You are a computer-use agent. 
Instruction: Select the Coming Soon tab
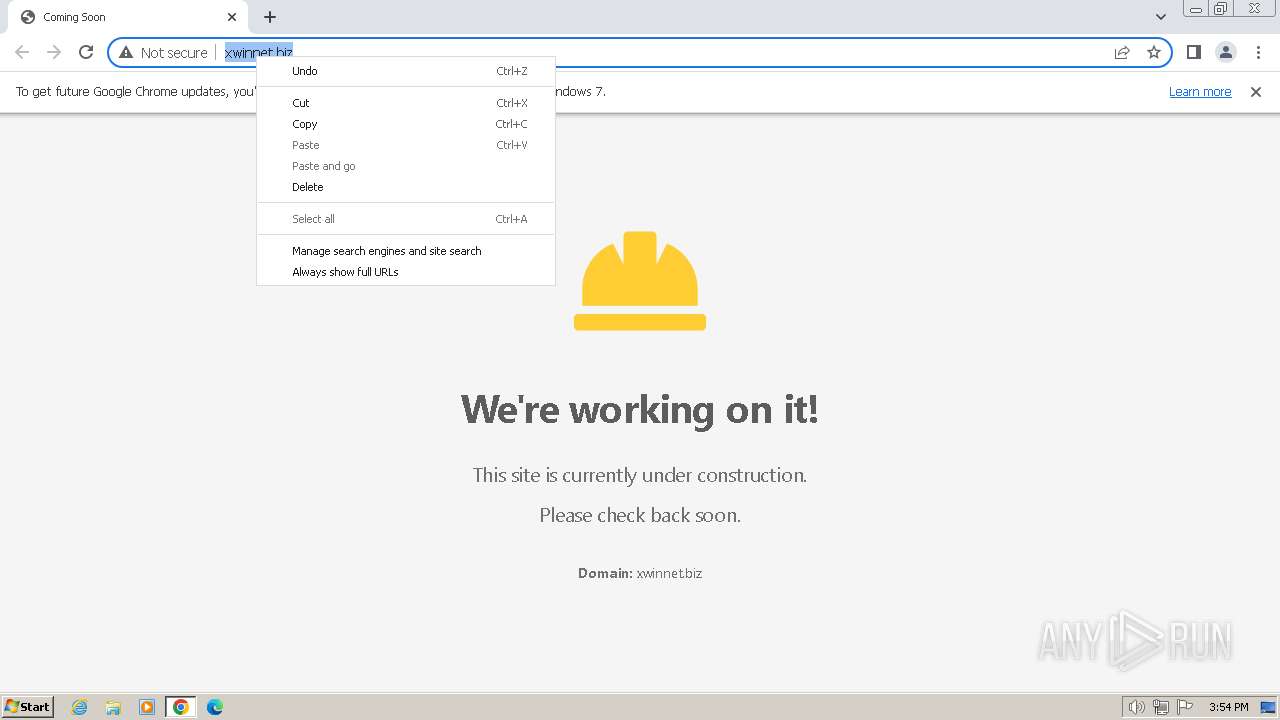(127, 17)
